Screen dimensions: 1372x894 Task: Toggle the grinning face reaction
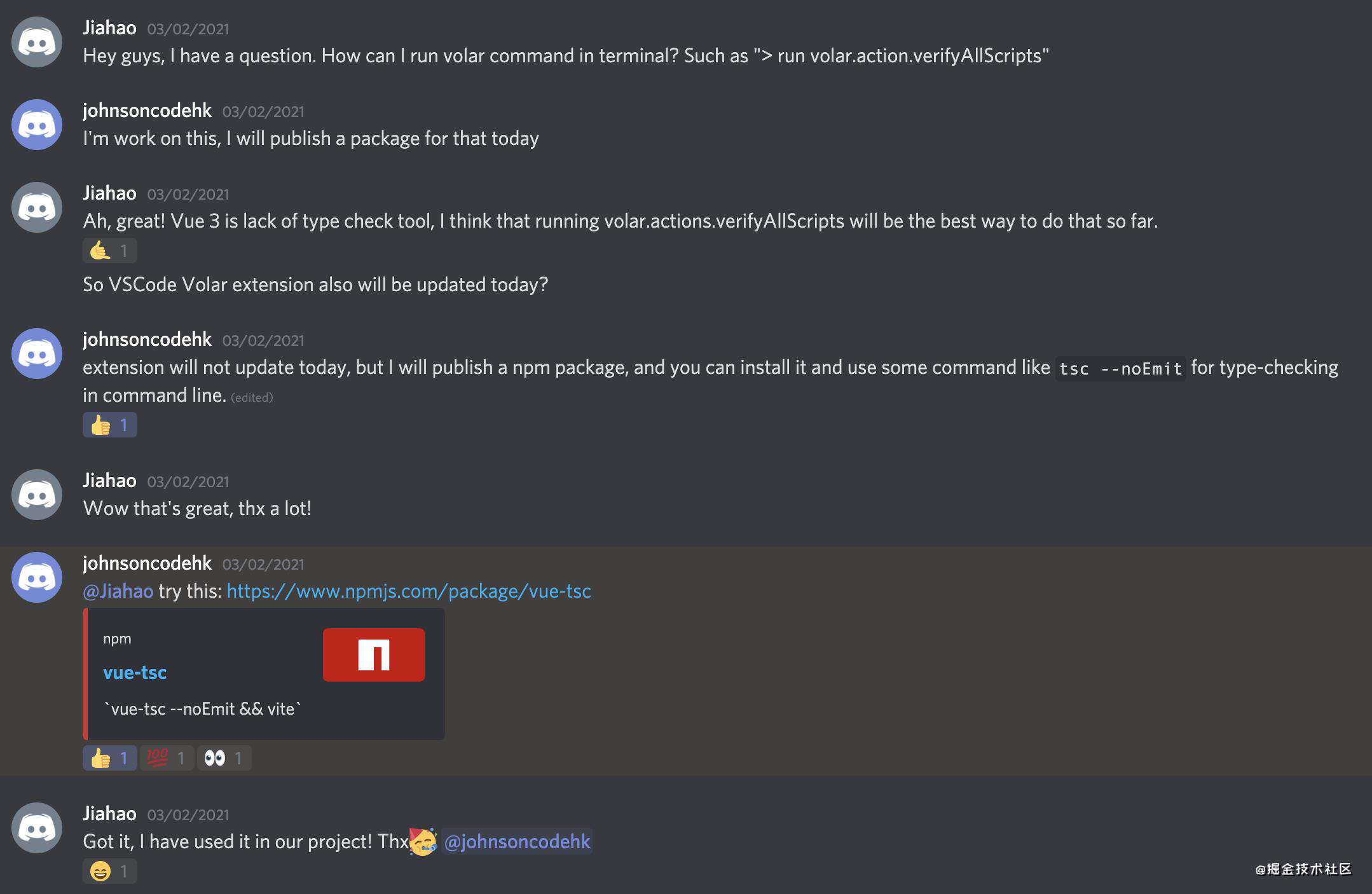click(109, 871)
